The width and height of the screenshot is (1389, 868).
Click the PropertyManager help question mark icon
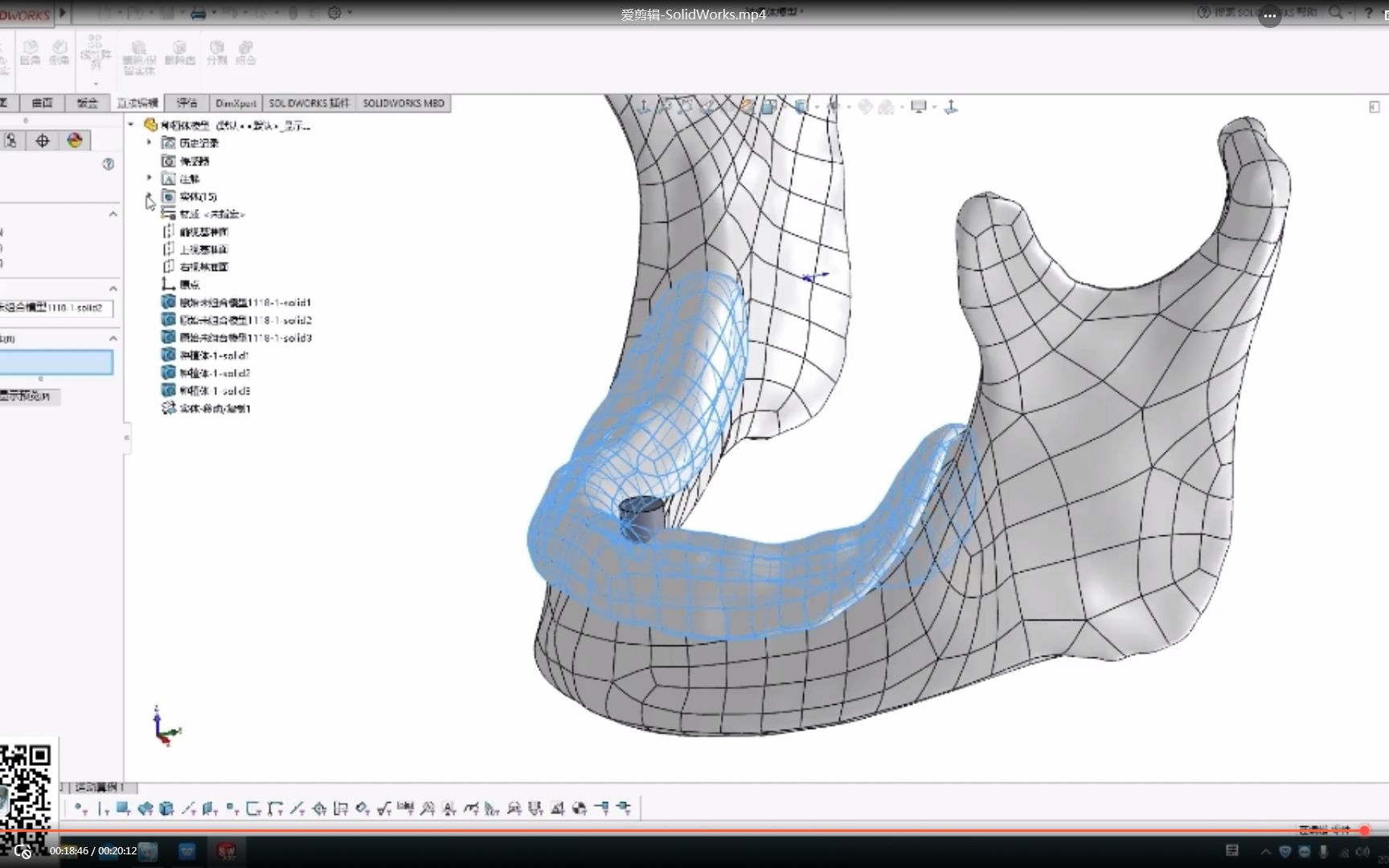(109, 164)
